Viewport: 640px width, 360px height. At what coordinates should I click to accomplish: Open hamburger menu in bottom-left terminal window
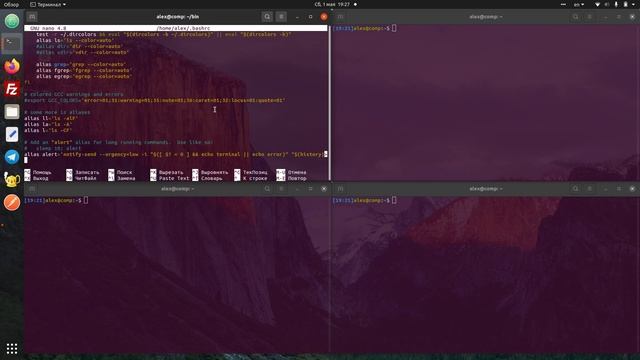pyautogui.click(x=281, y=189)
